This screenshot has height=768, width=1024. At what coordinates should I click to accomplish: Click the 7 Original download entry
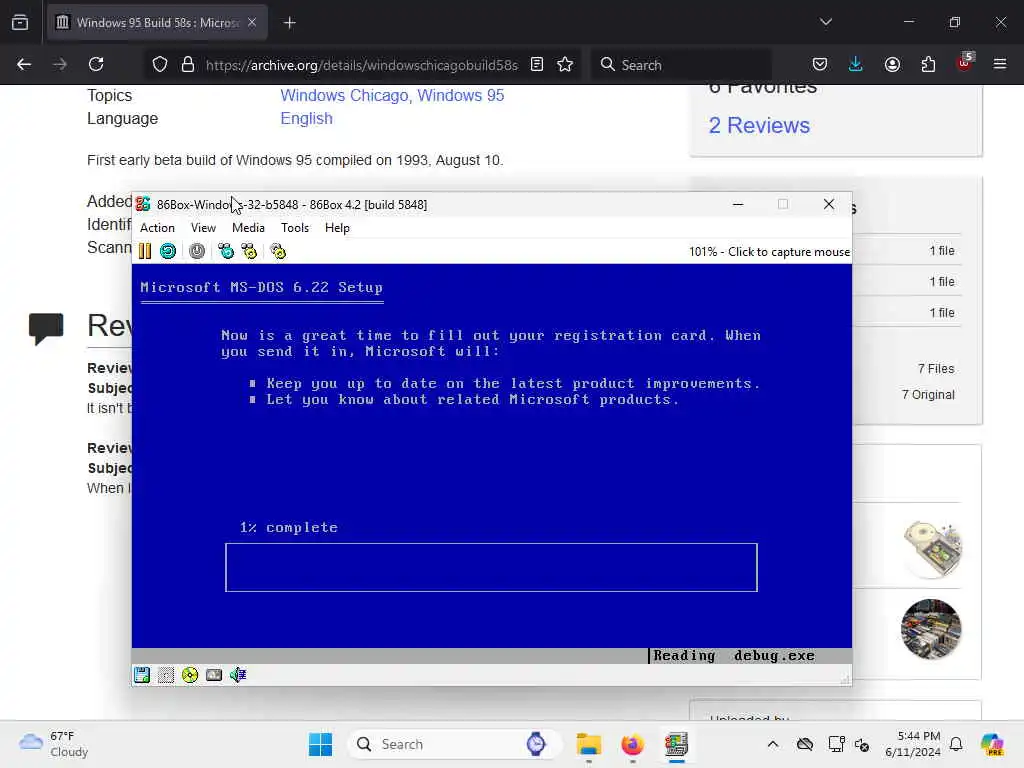click(928, 395)
